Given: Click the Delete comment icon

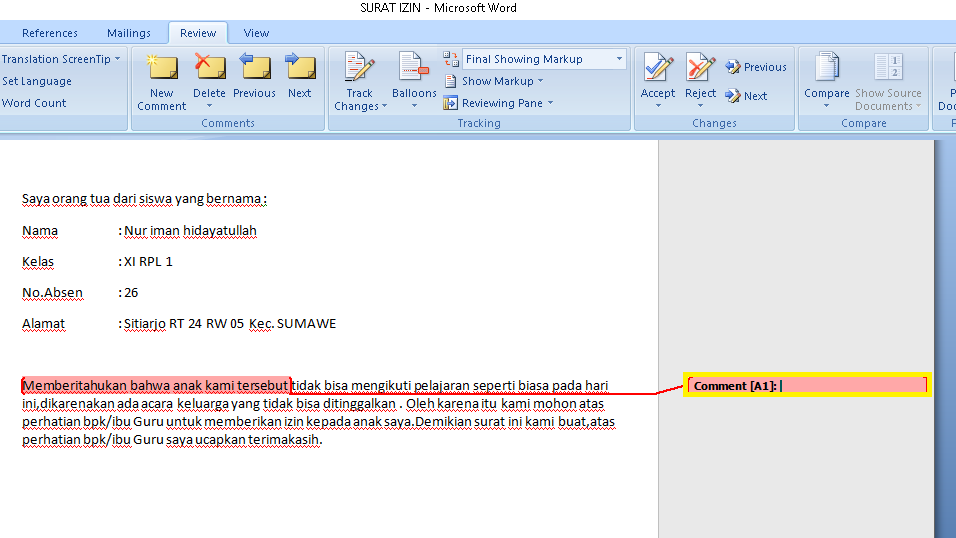Looking at the screenshot, I should tap(209, 69).
